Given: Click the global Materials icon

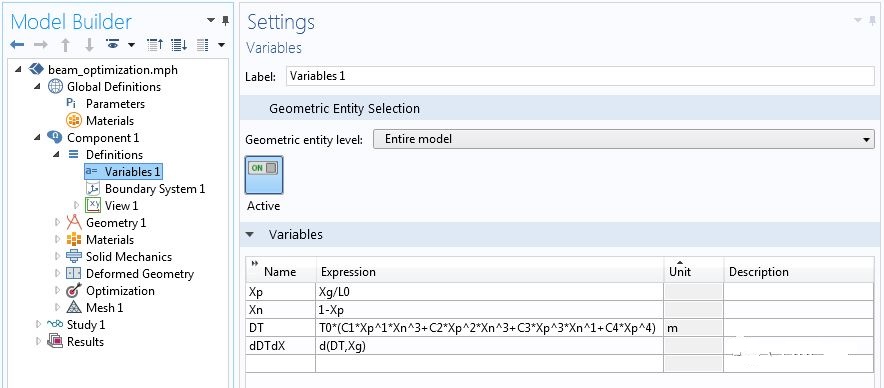Looking at the screenshot, I should click(74, 120).
